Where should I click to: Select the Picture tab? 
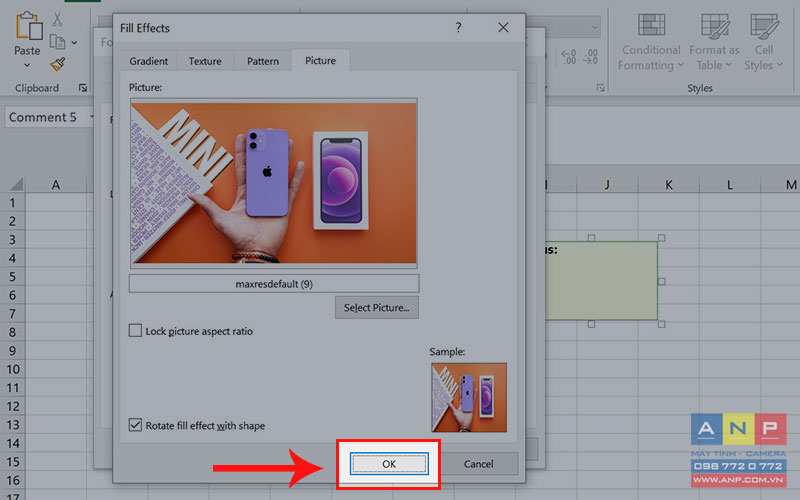[x=320, y=60]
